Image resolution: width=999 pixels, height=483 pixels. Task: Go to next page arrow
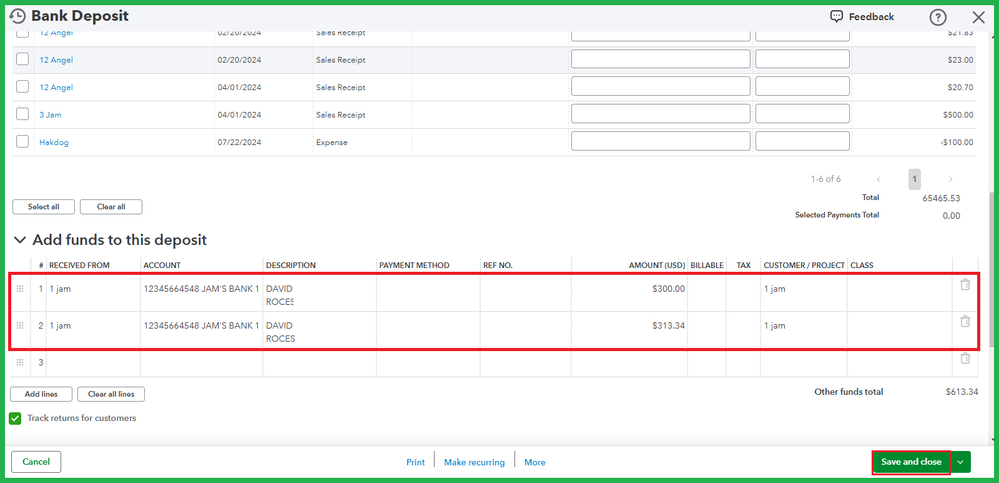tap(951, 179)
